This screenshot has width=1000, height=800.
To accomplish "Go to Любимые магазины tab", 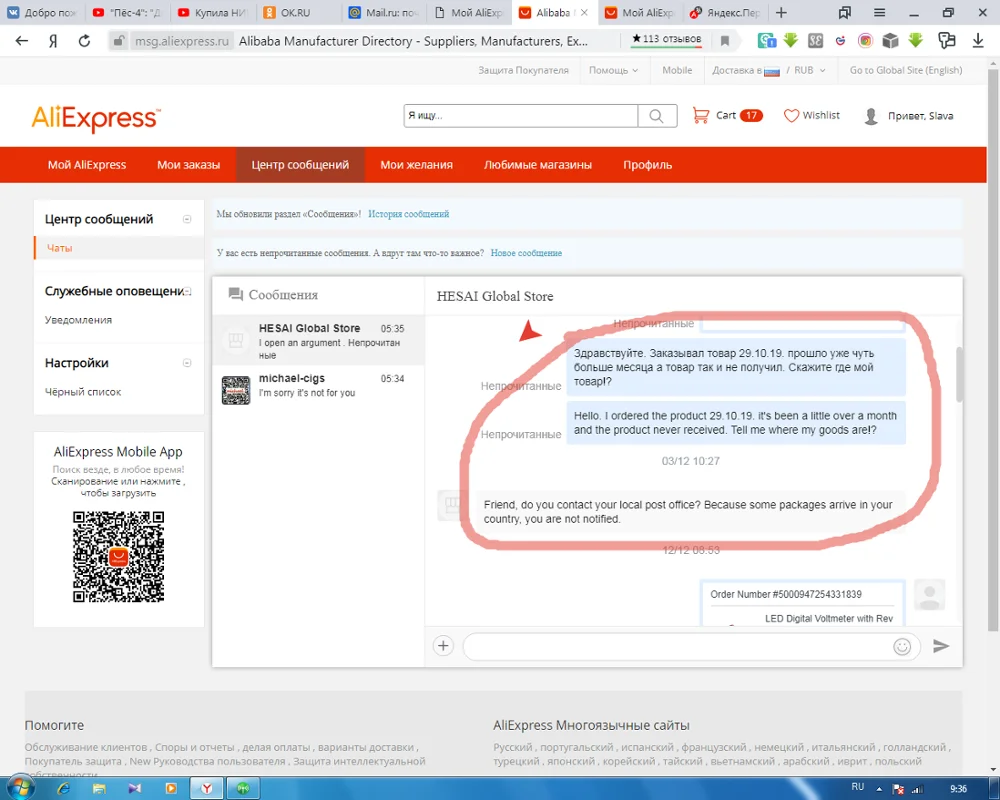I will coord(538,165).
